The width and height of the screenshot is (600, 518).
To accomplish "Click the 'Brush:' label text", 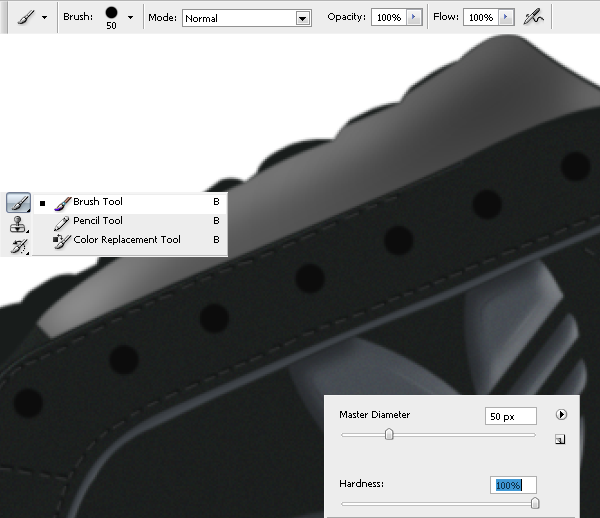I will [78, 17].
